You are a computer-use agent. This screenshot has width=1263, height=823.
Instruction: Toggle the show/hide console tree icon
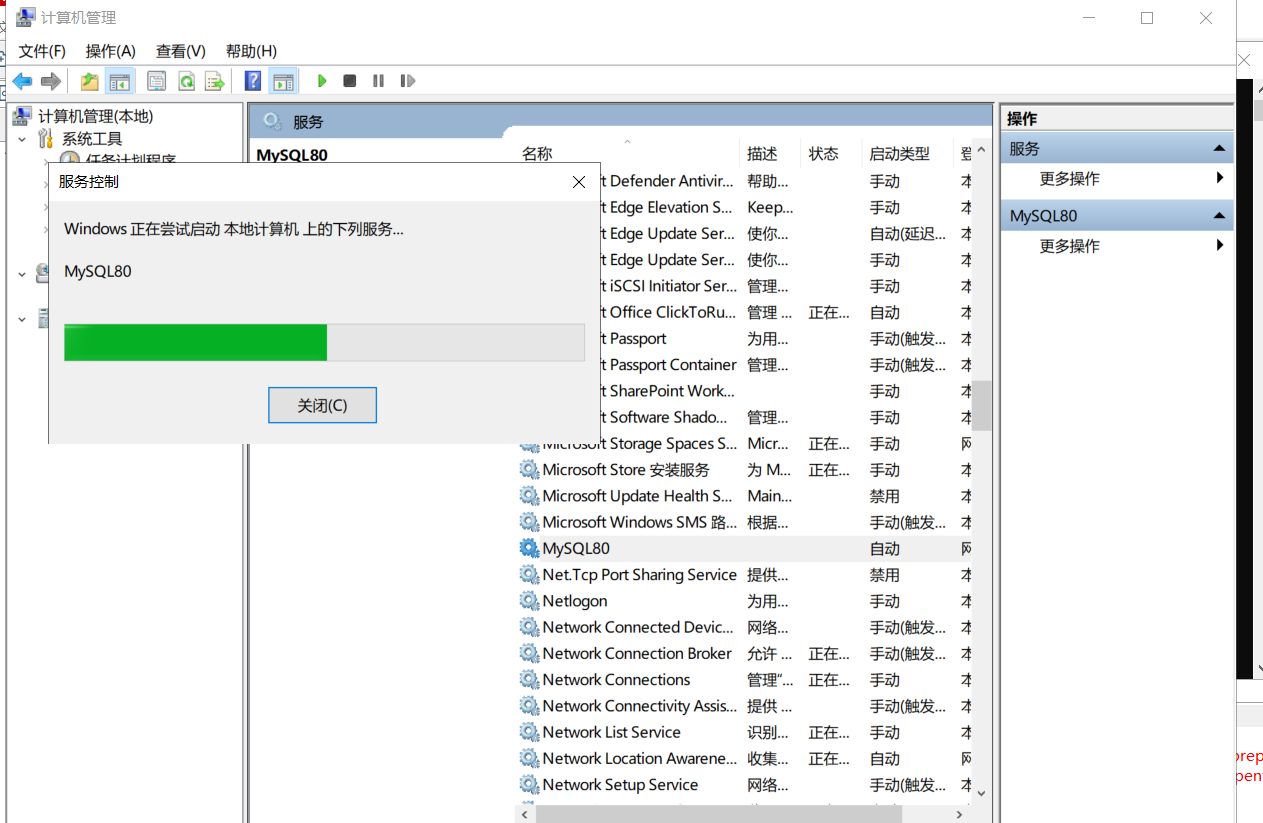(x=120, y=81)
